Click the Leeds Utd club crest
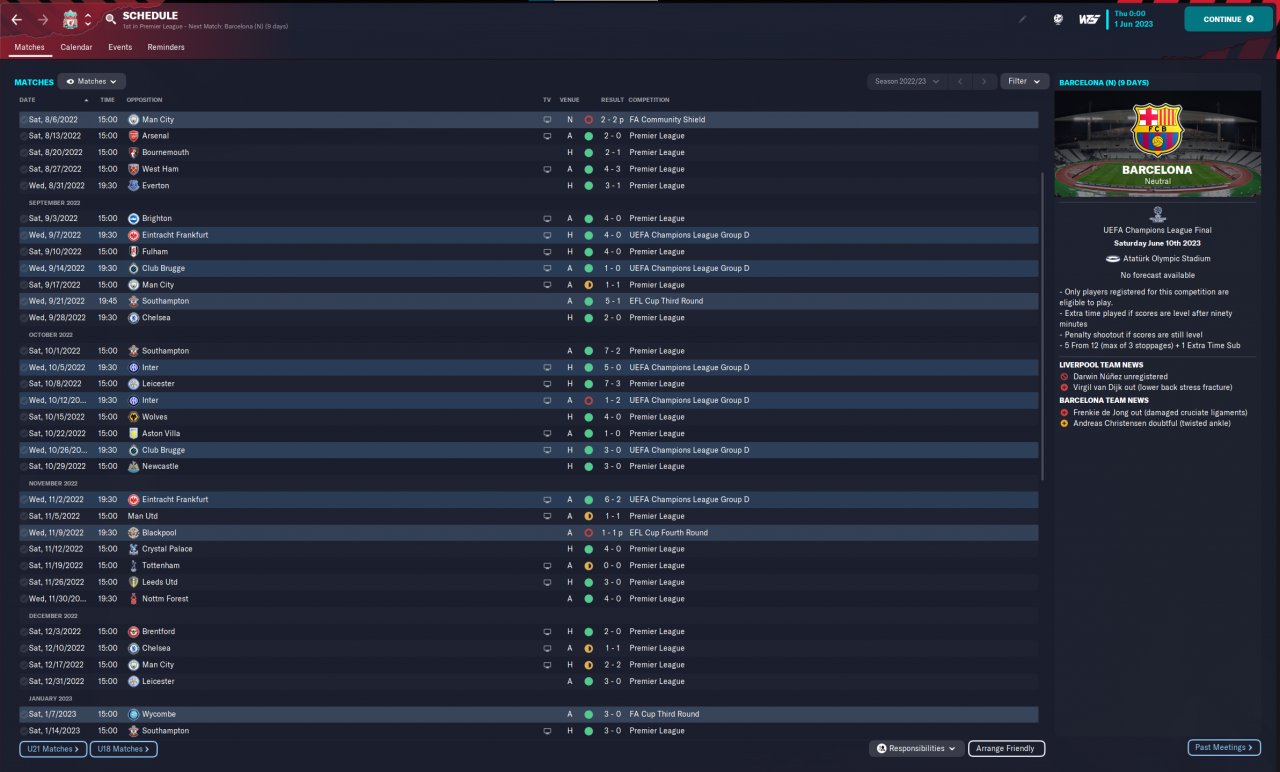 tap(133, 582)
